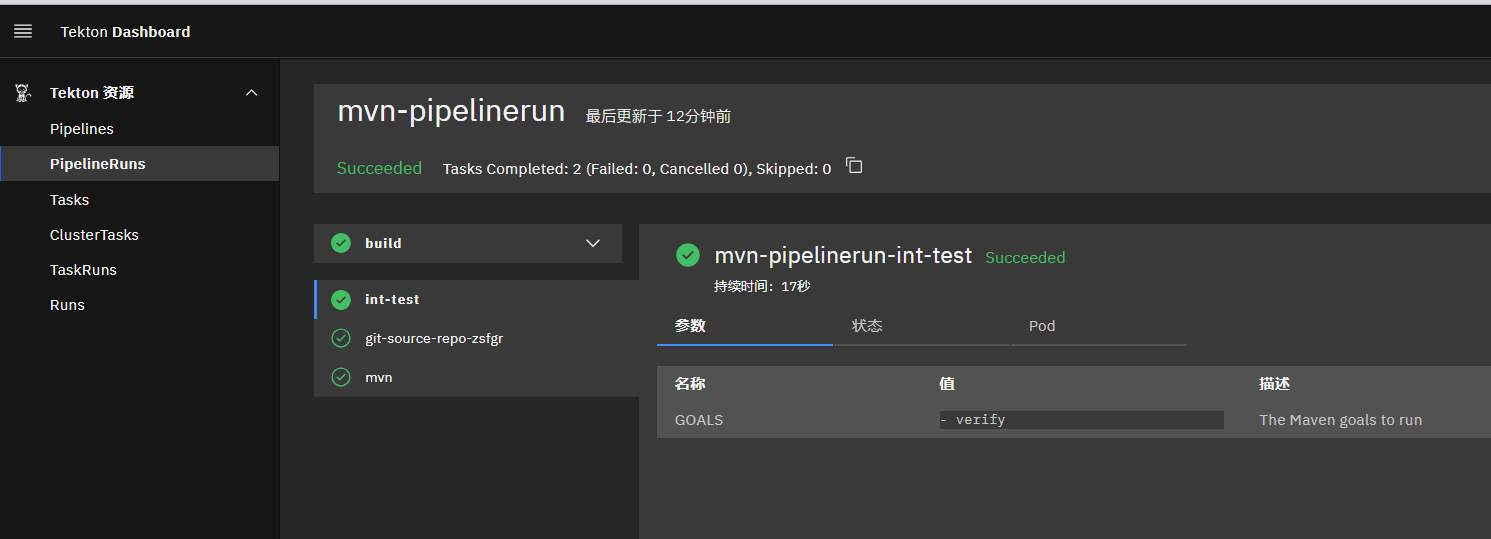
Task: Click the GOALS value field showing verify
Action: (1080, 420)
